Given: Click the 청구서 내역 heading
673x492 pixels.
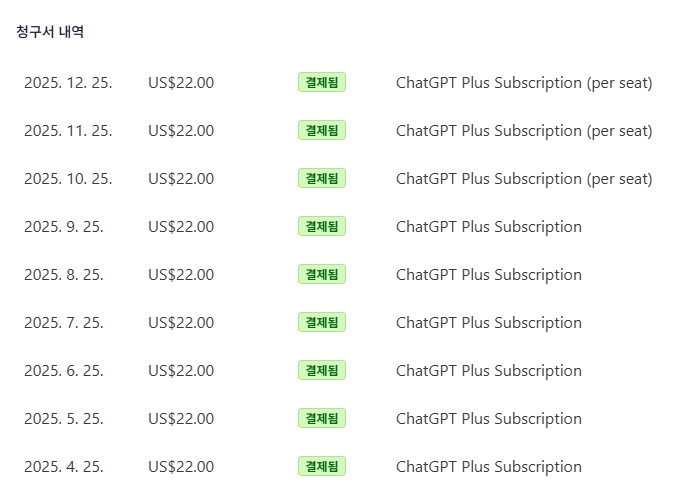Looking at the screenshot, I should (50, 32).
